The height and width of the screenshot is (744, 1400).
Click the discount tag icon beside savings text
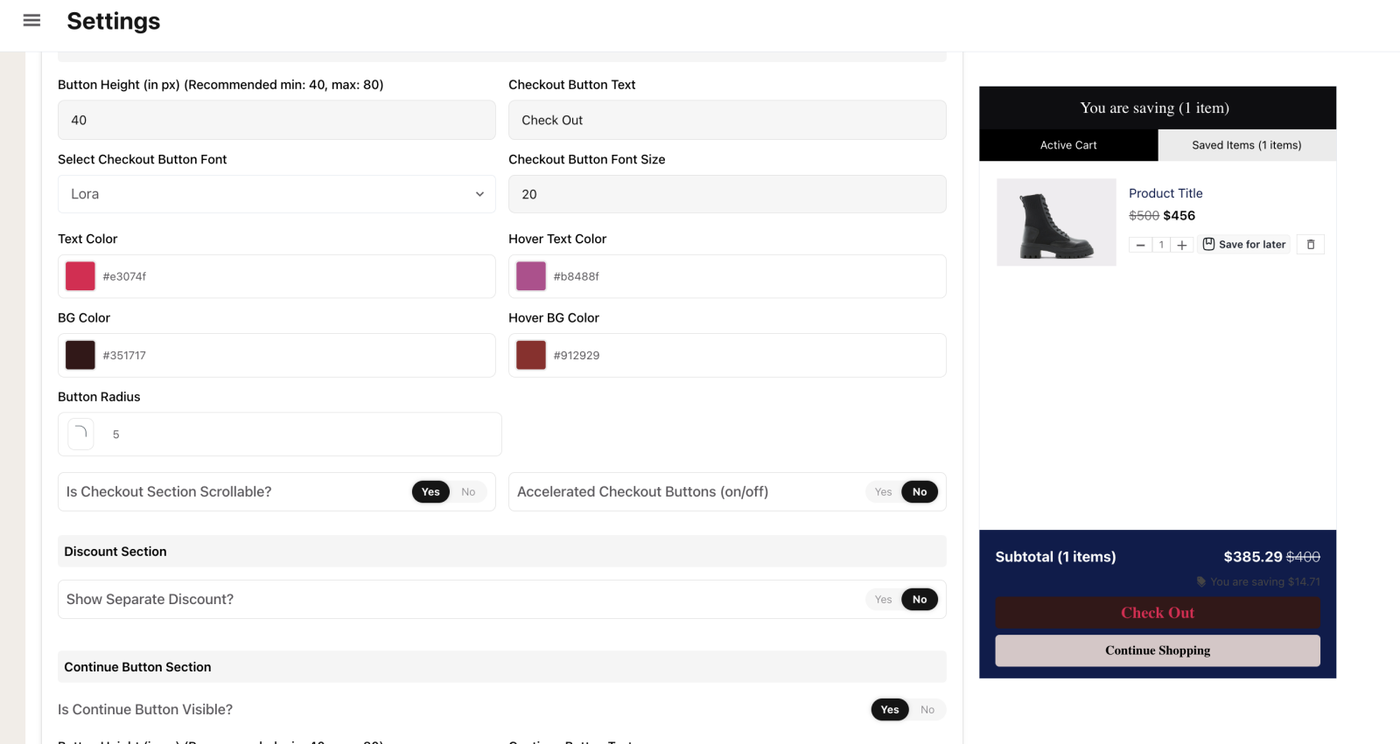pyautogui.click(x=1201, y=582)
